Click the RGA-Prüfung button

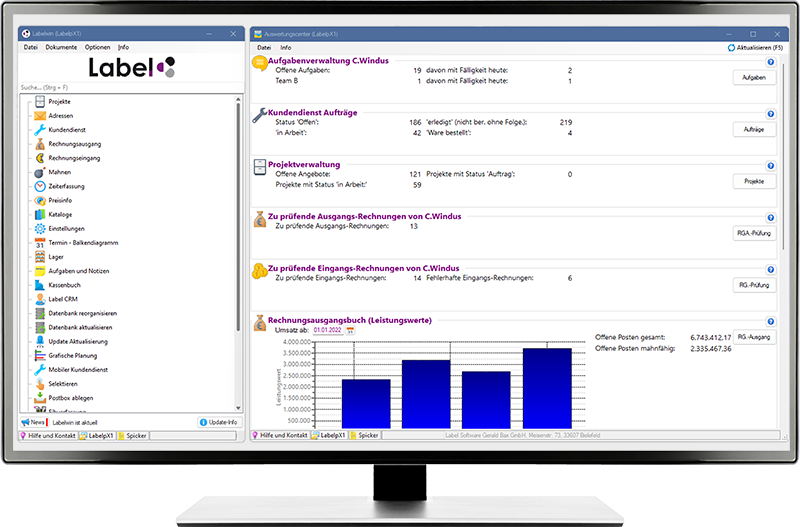click(x=754, y=233)
